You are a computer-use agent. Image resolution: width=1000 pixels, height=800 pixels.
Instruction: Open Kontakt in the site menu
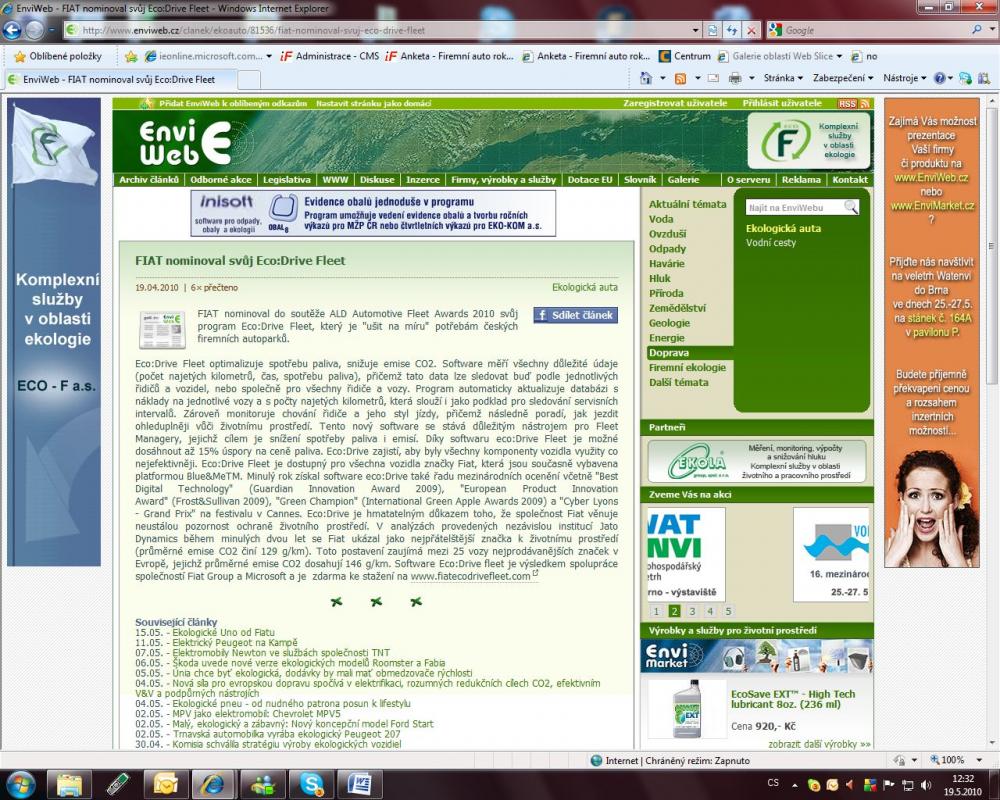pyautogui.click(x=849, y=180)
